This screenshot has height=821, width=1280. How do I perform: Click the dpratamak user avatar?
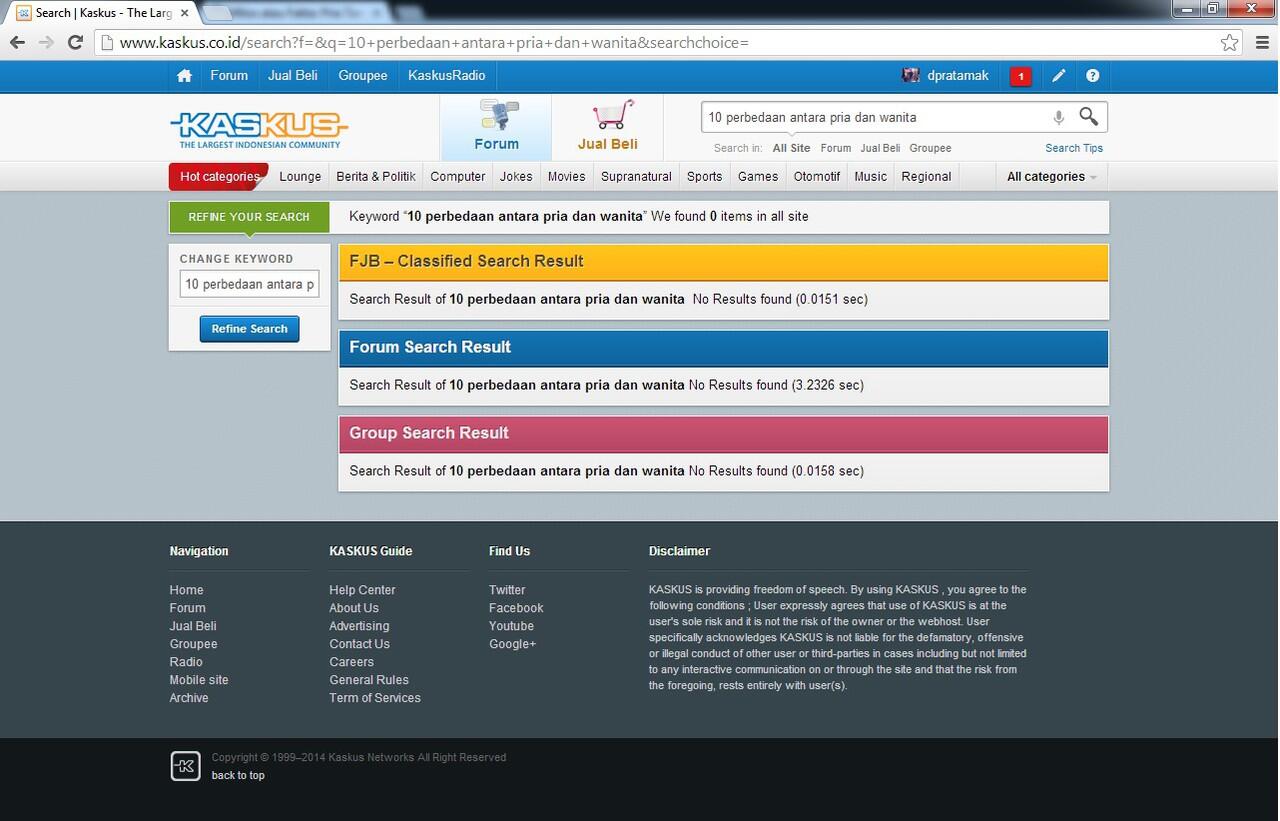910,75
